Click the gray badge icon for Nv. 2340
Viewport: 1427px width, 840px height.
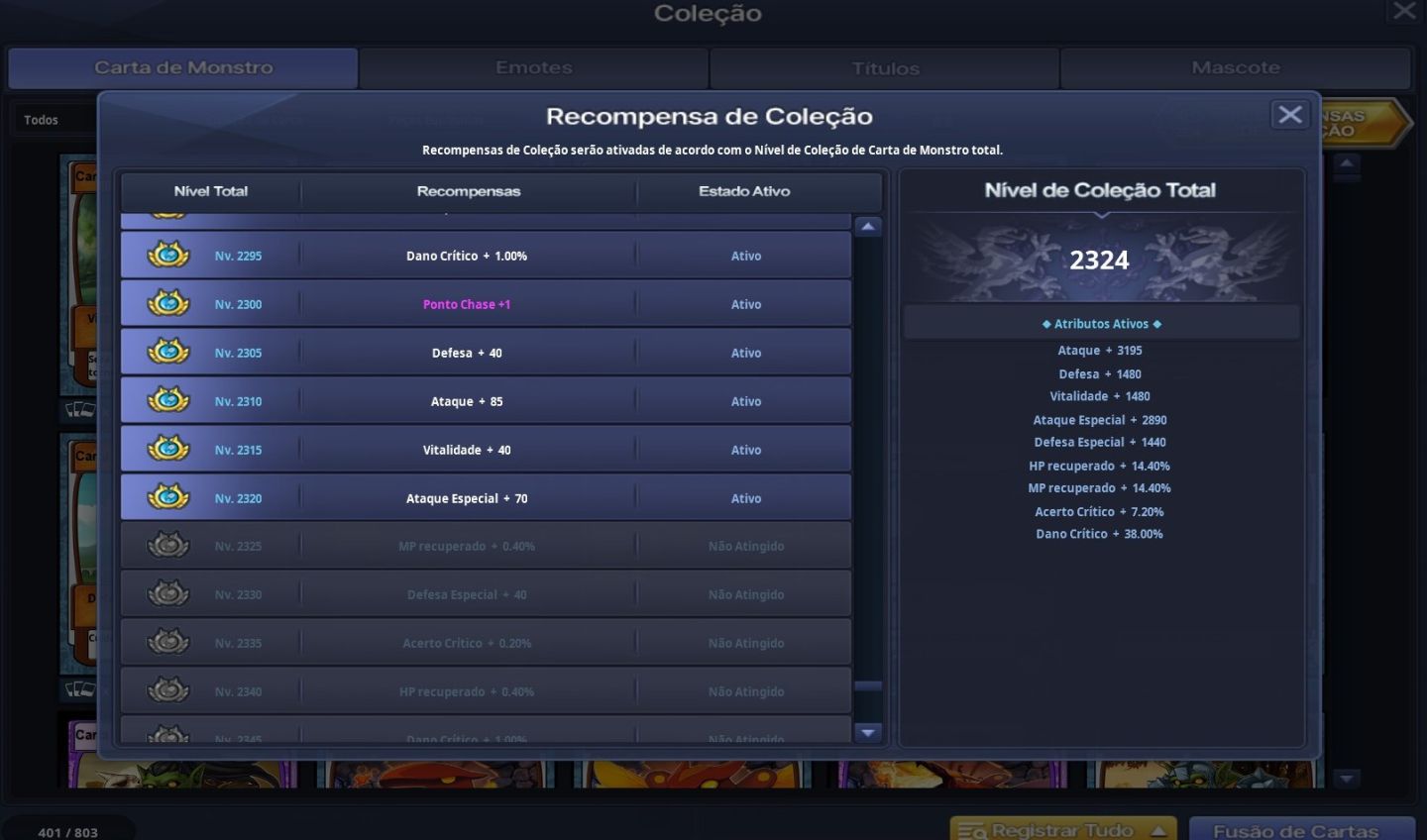[x=168, y=691]
